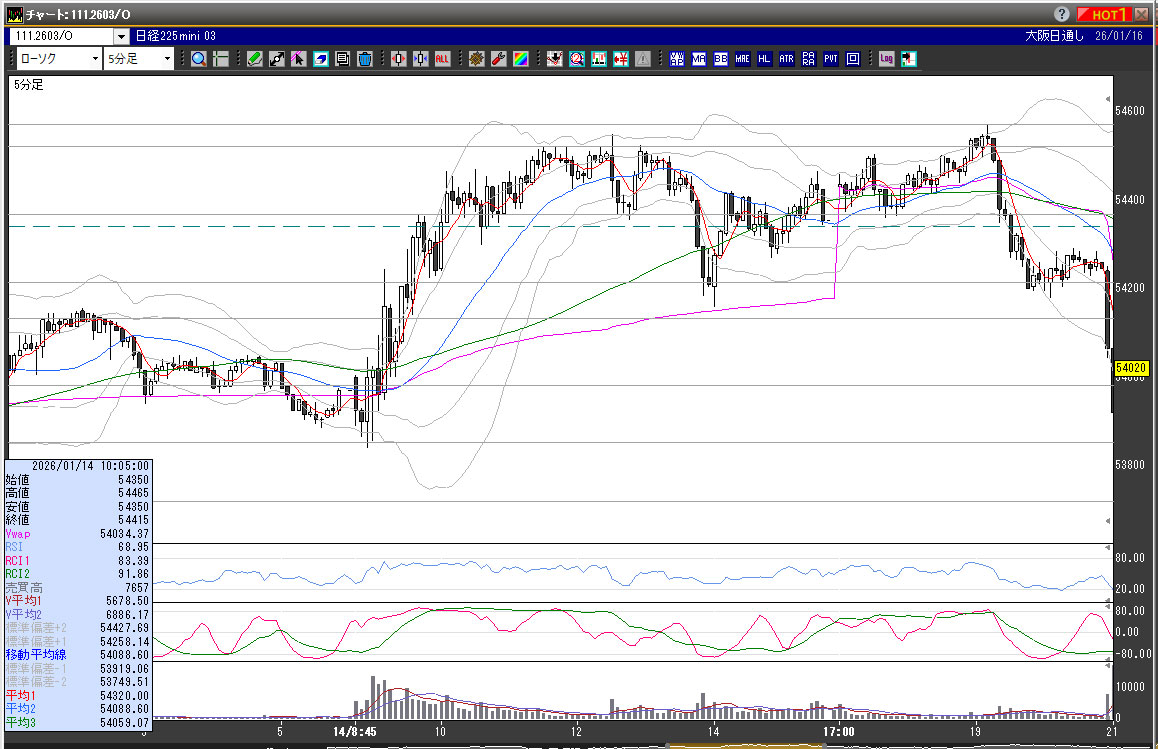Viewport: 1158px width, 749px height.
Task: Select the green pencil drawing tool
Action: point(255,59)
